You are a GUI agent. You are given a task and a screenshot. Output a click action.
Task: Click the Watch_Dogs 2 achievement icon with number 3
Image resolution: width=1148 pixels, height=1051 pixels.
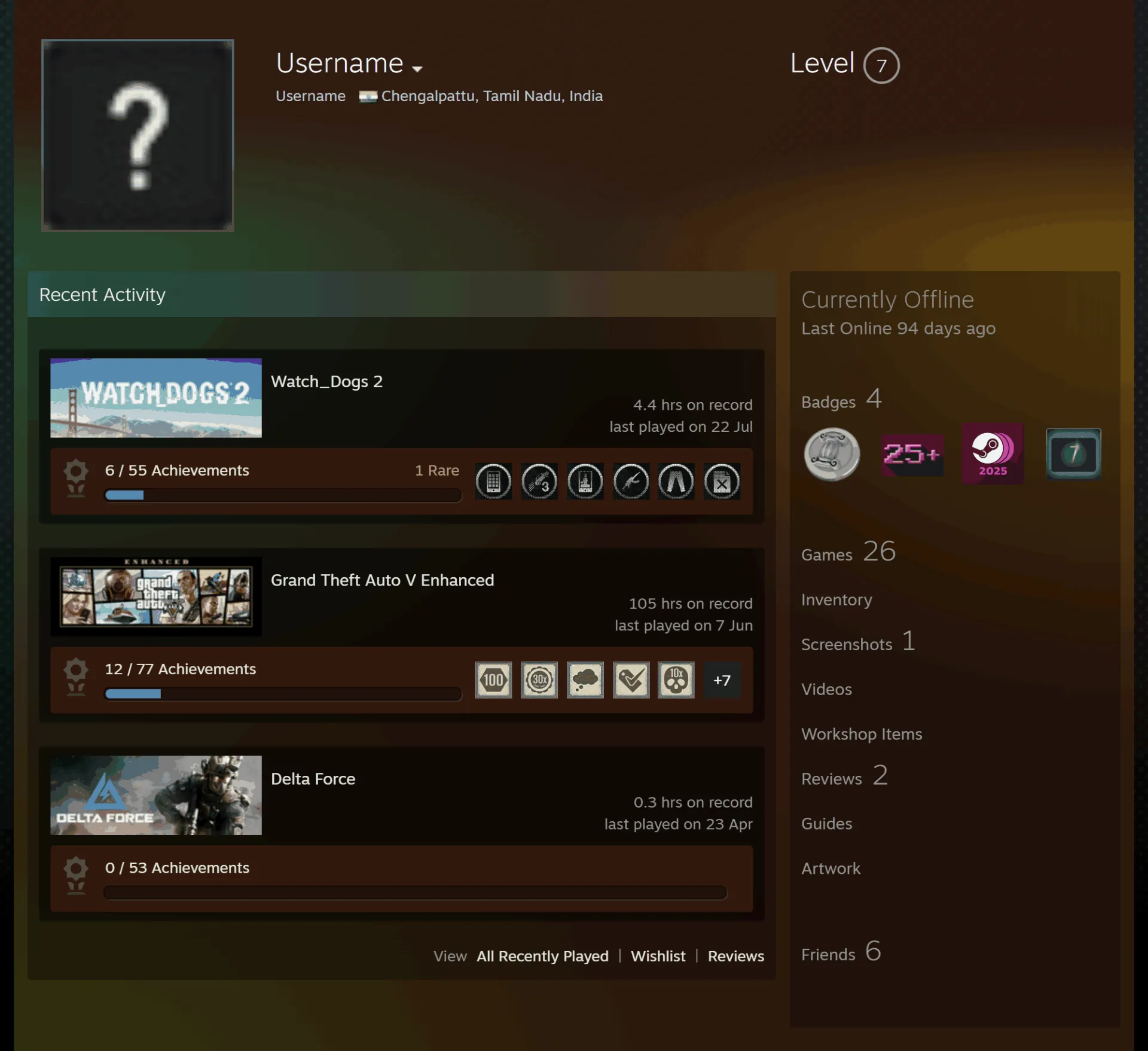click(539, 482)
